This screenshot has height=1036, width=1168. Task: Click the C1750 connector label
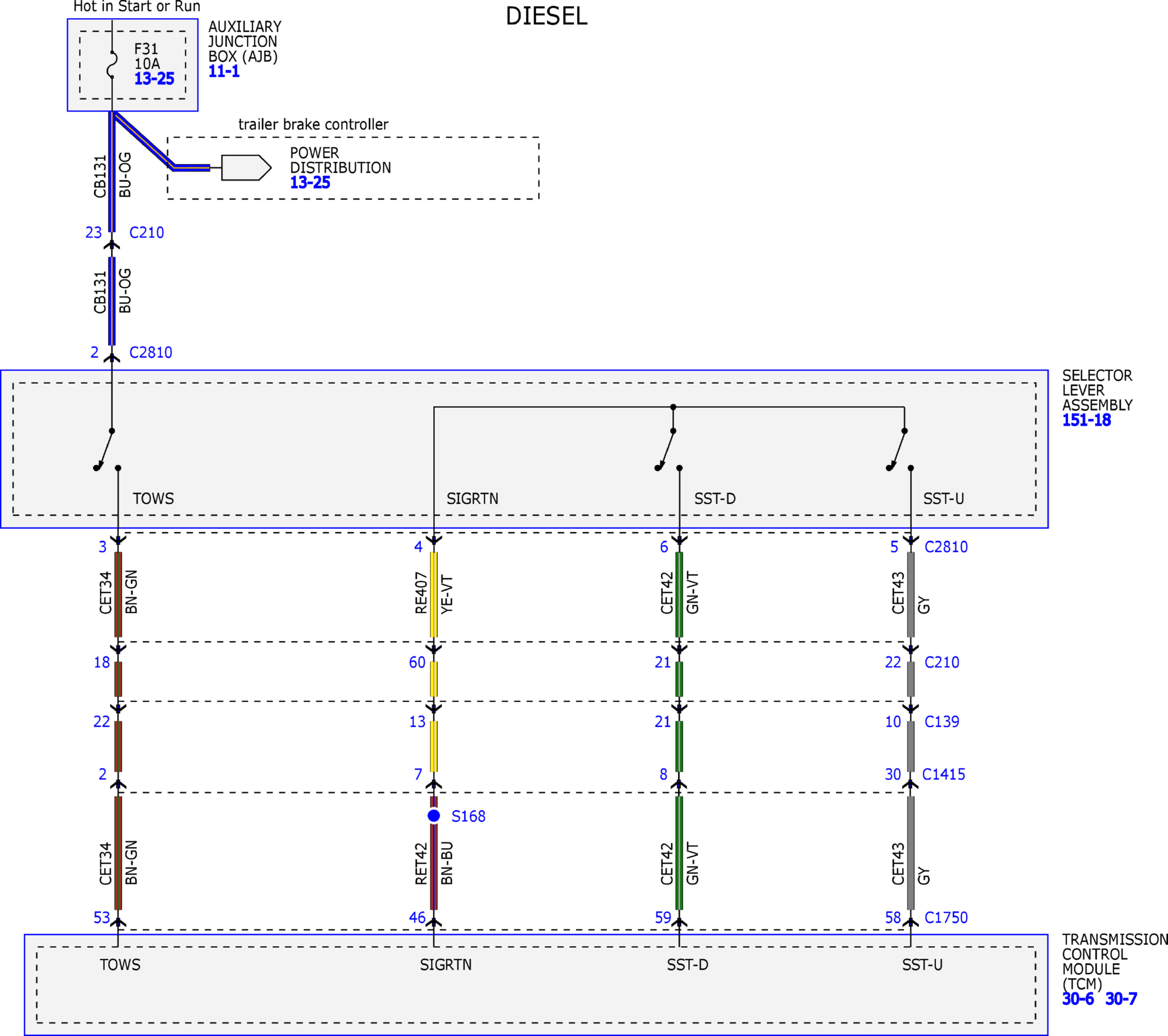coord(946,918)
